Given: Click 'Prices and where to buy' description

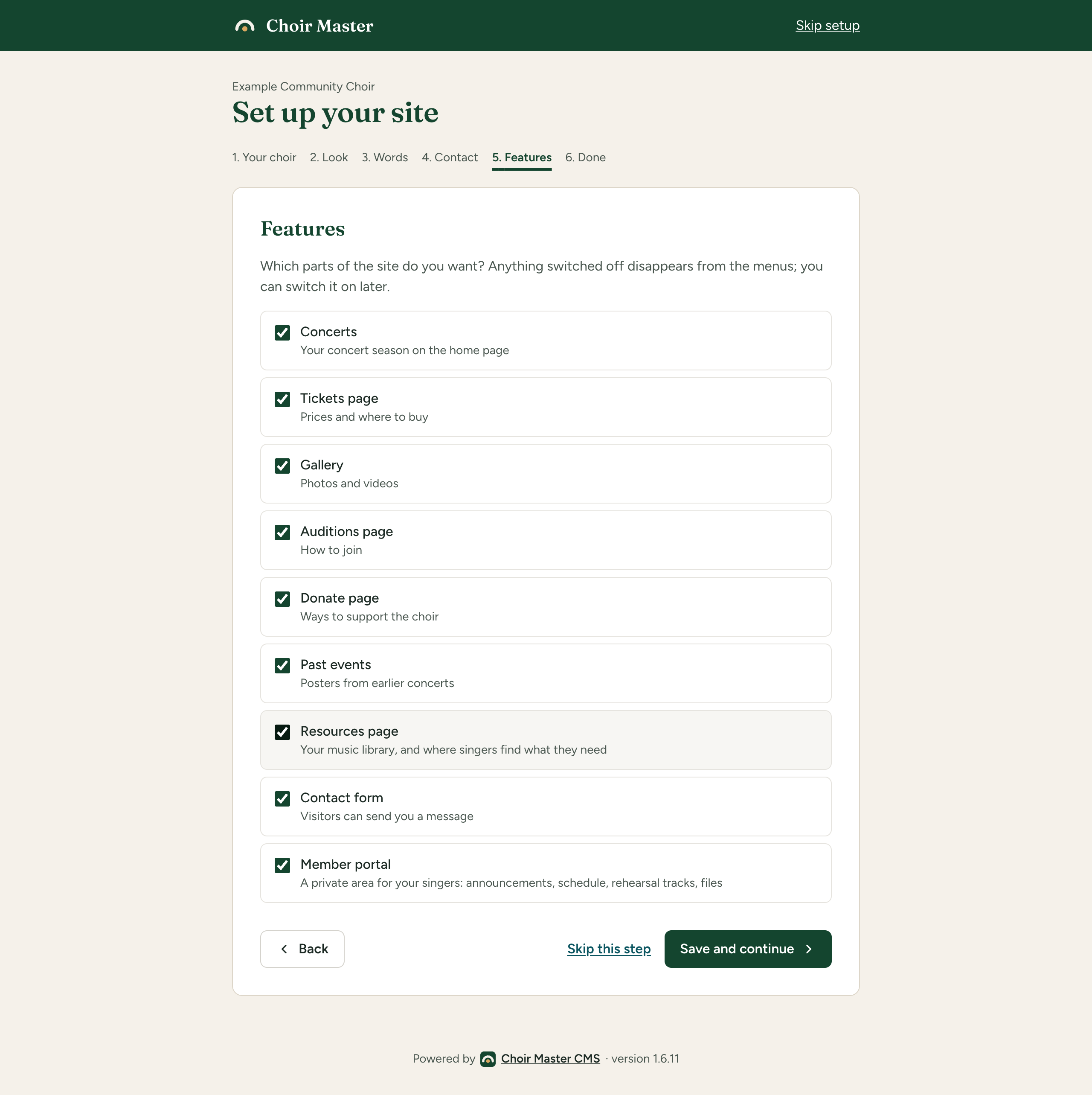Looking at the screenshot, I should pos(364,416).
